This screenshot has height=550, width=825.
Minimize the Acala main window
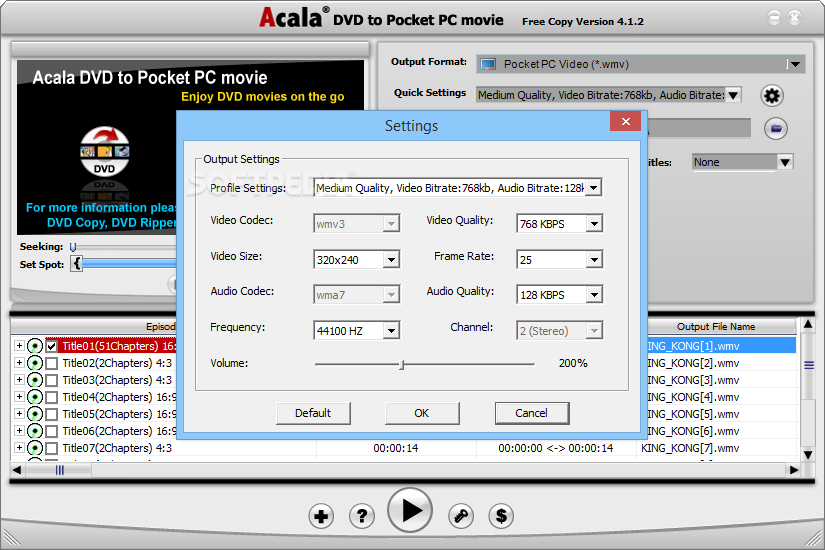(774, 17)
